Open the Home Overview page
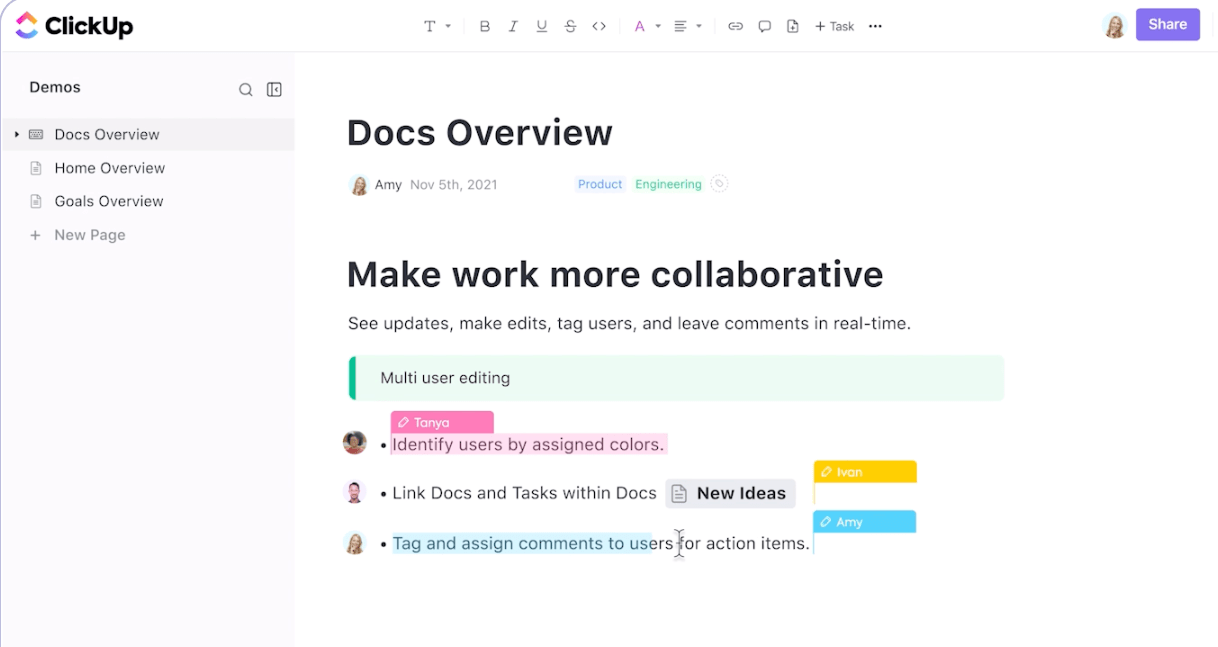The height and width of the screenshot is (647, 1218). click(x=110, y=168)
